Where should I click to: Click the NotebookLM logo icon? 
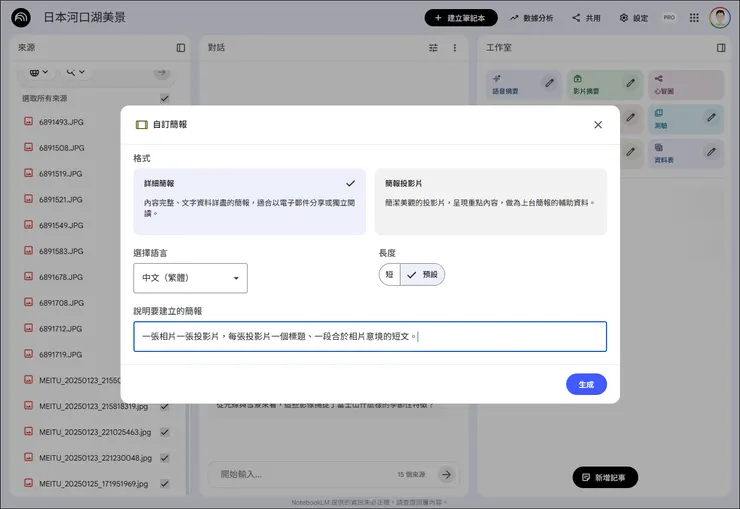click(21, 17)
